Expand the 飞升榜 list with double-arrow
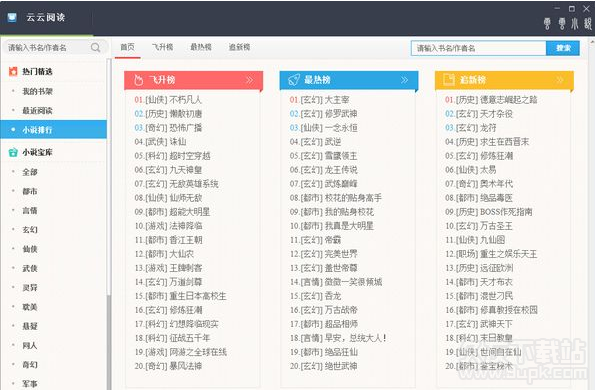Image resolution: width=595 pixels, height=390 pixels. click(x=250, y=80)
